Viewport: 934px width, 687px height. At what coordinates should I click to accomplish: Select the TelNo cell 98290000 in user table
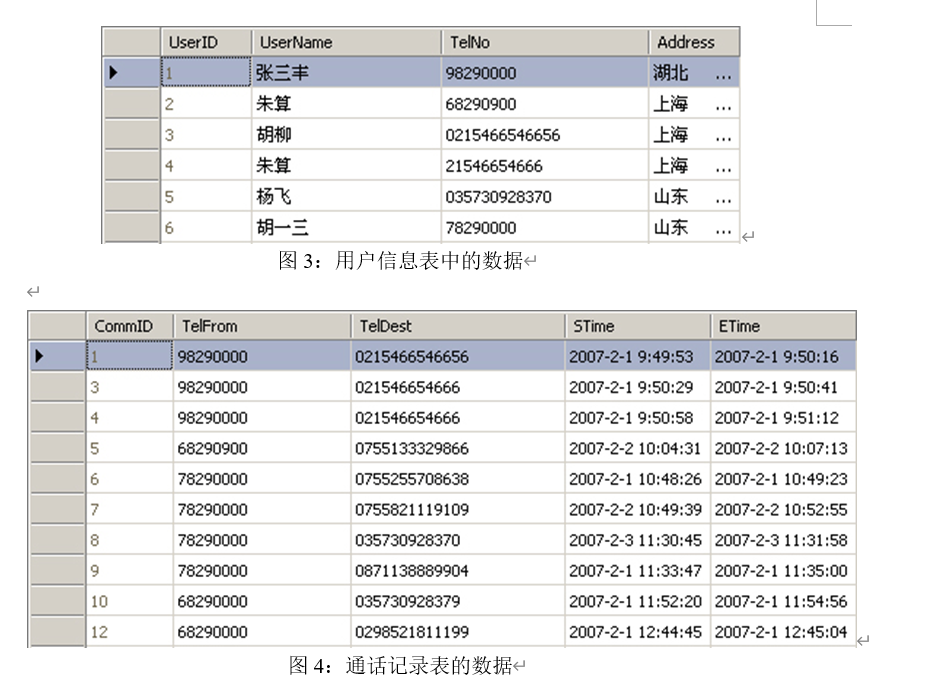[x=545, y=73]
